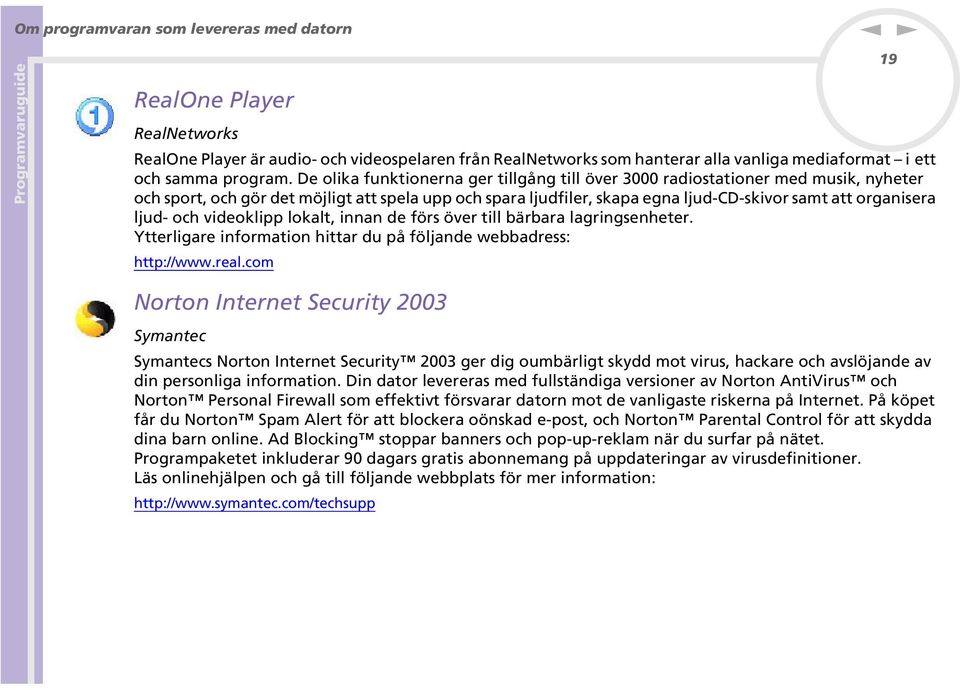
Task: Open the Symantec techsupp web link
Action: click(x=255, y=503)
